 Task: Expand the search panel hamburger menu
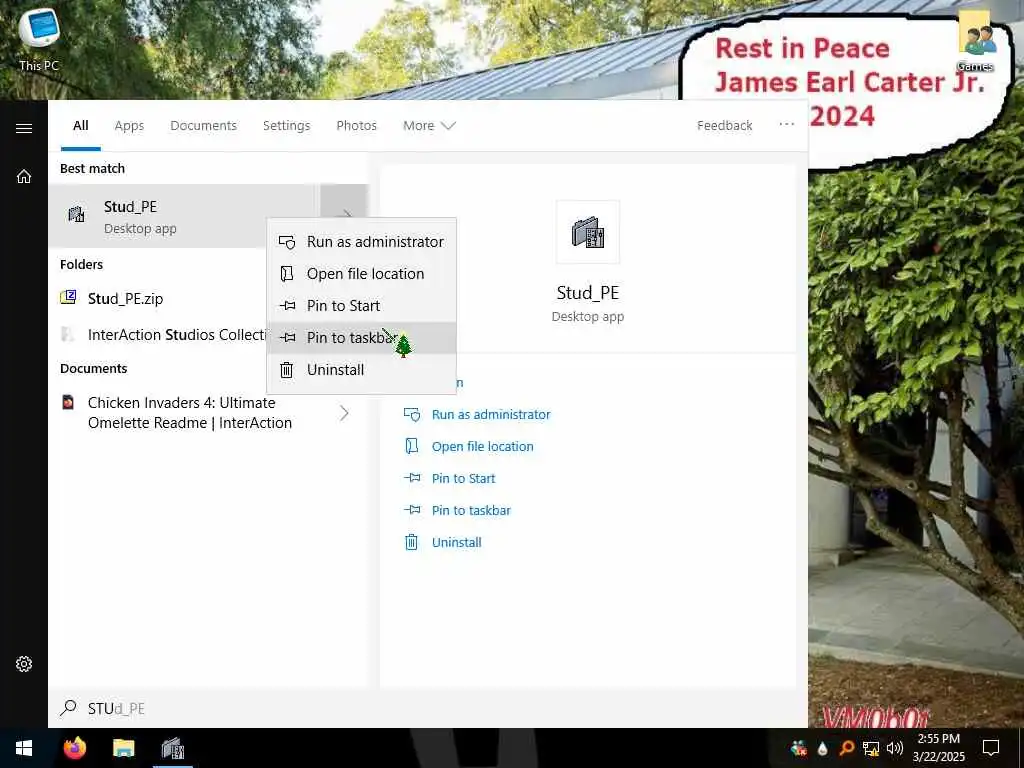(24, 128)
